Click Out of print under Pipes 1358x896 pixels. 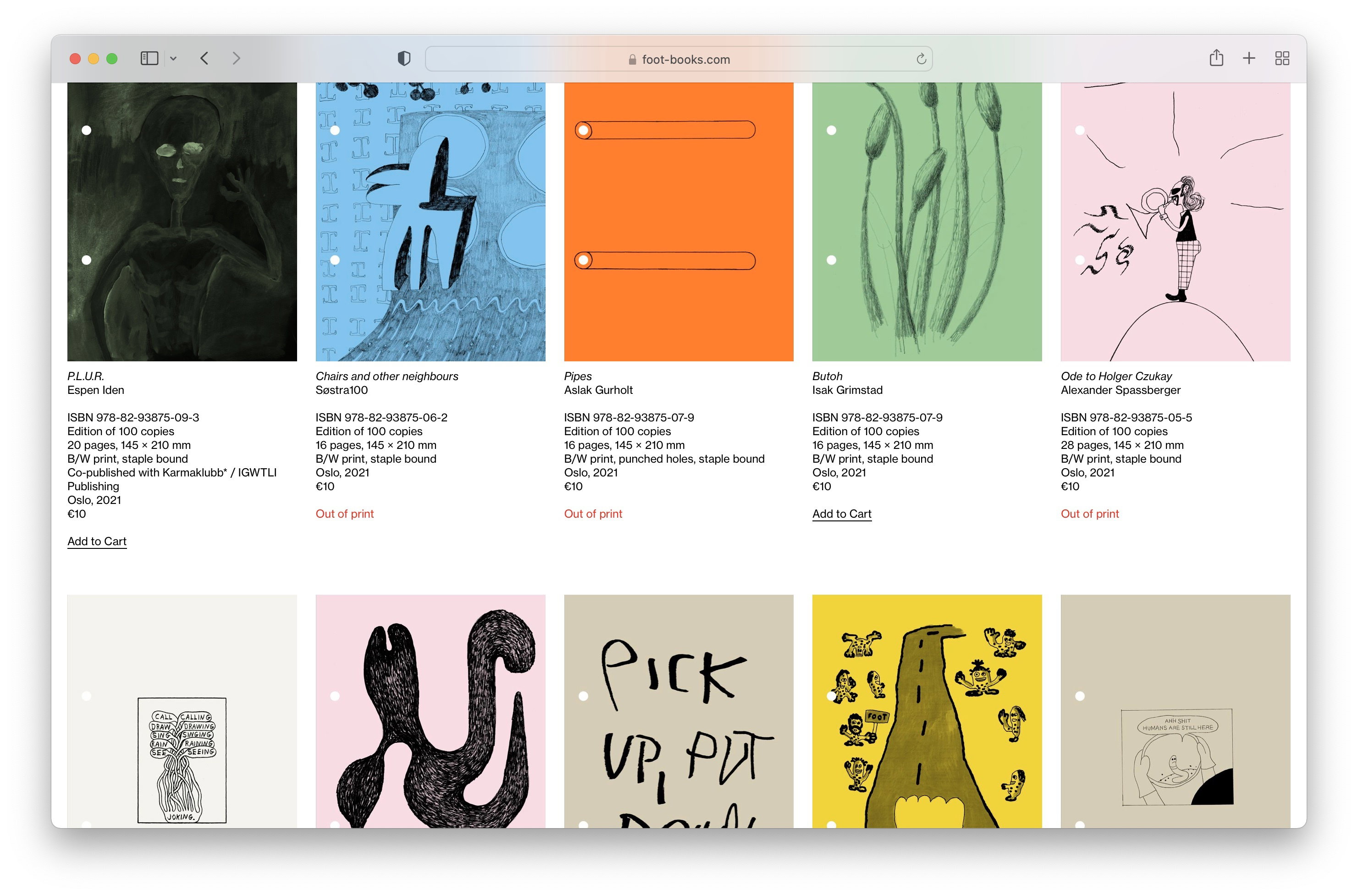click(593, 514)
